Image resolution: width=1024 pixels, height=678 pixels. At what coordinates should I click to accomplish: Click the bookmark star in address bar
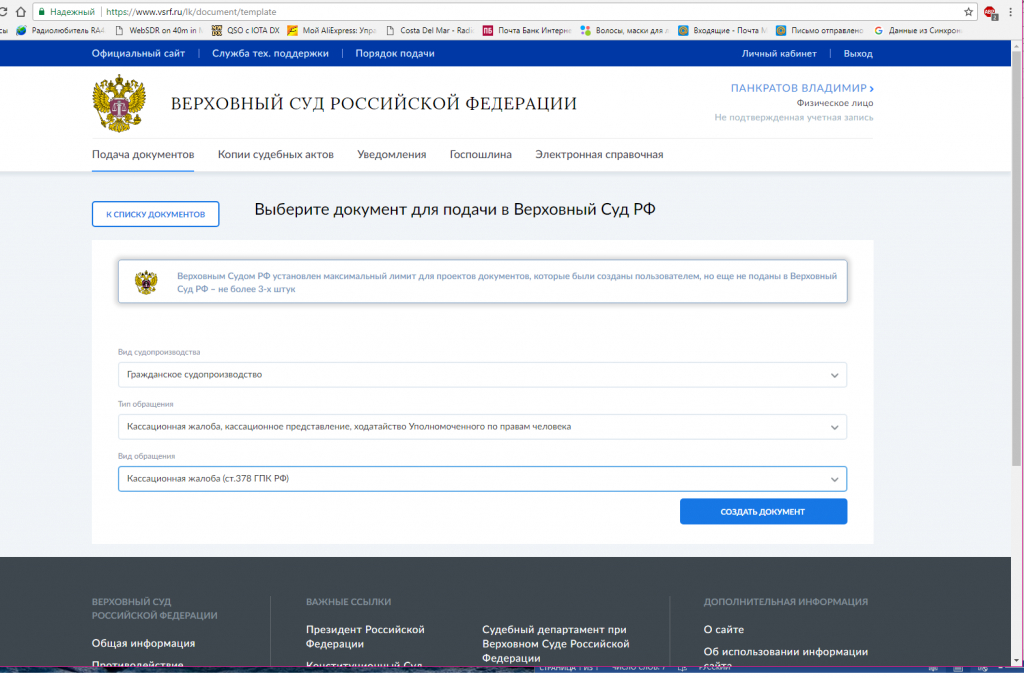969,12
